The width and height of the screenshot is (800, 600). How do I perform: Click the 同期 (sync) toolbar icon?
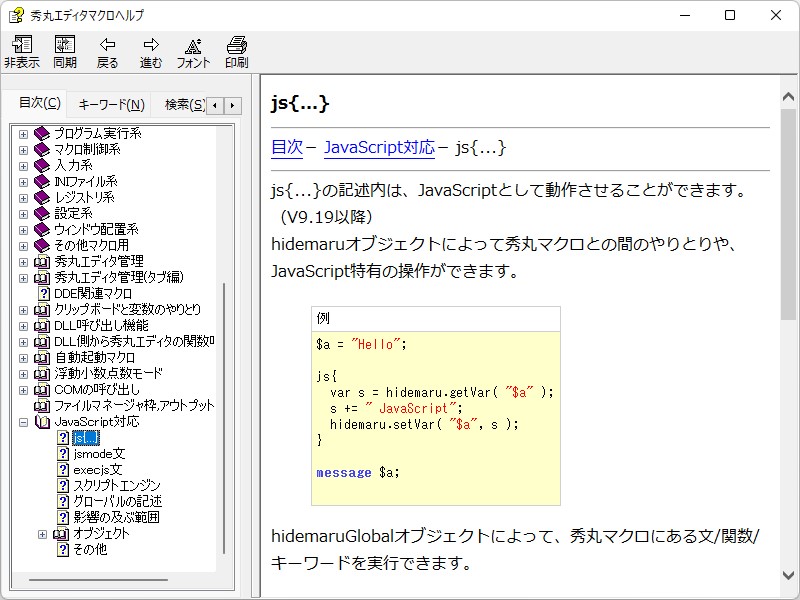(65, 50)
